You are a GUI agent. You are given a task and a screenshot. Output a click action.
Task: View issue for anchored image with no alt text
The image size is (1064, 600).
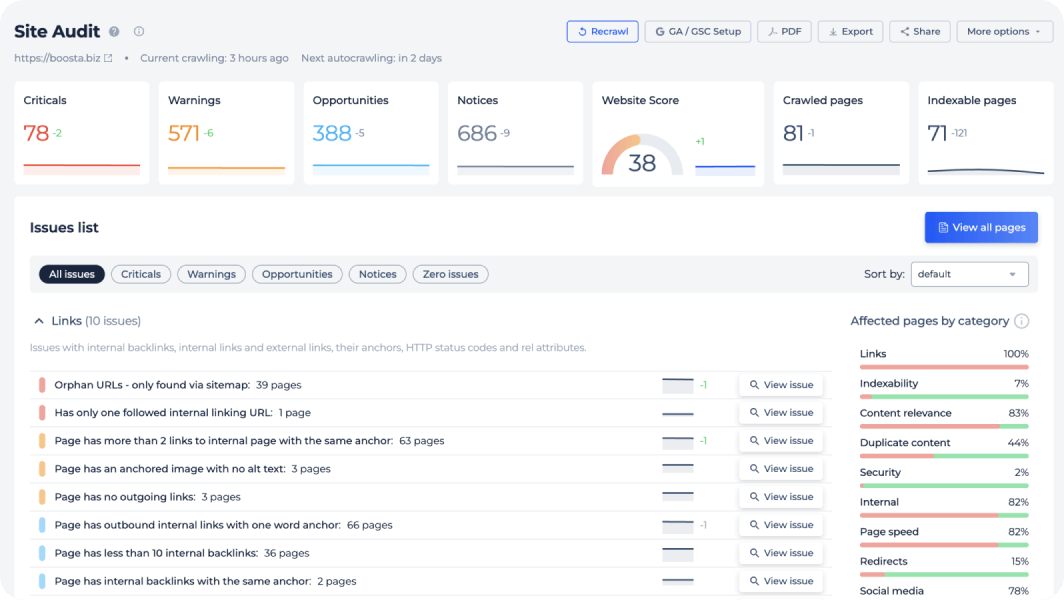point(781,469)
